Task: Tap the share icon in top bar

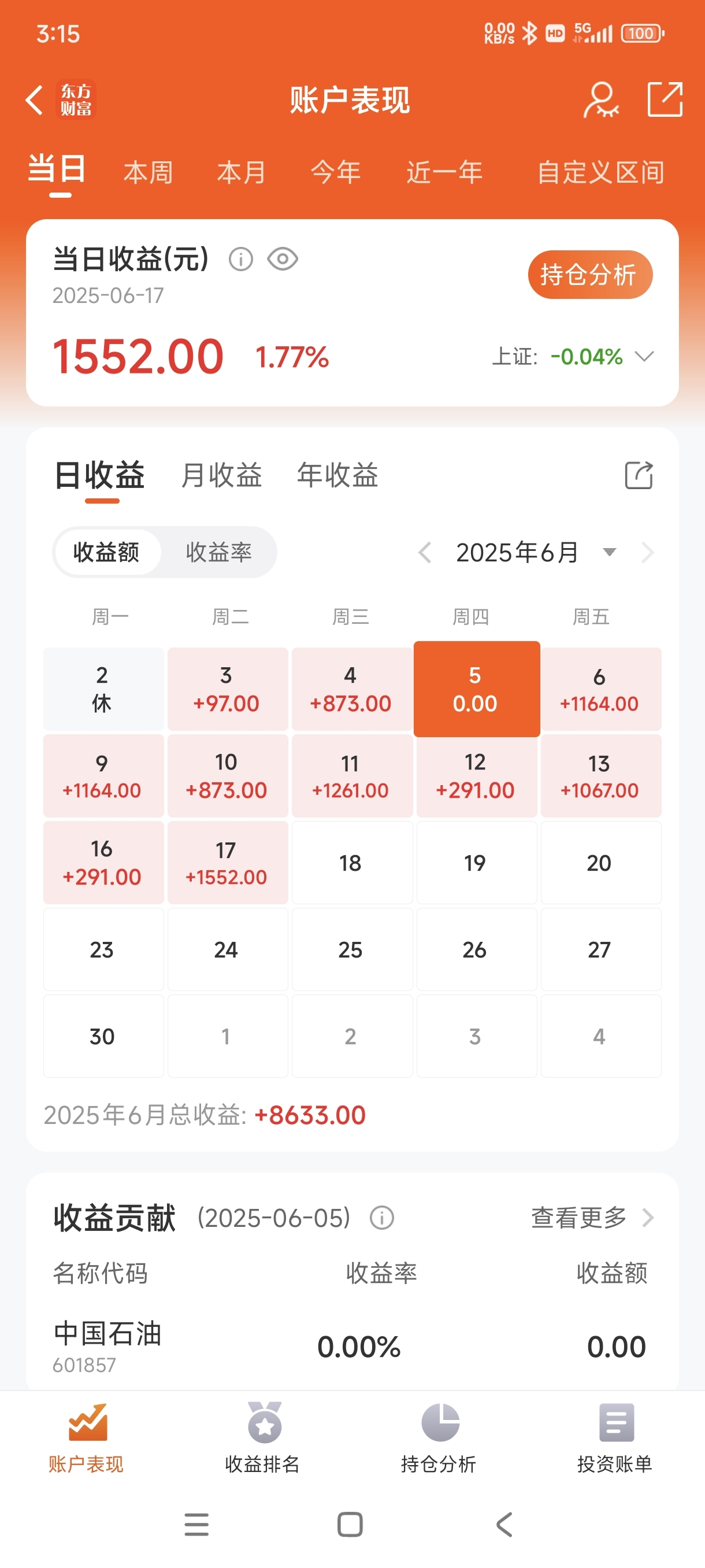Action: [664, 99]
